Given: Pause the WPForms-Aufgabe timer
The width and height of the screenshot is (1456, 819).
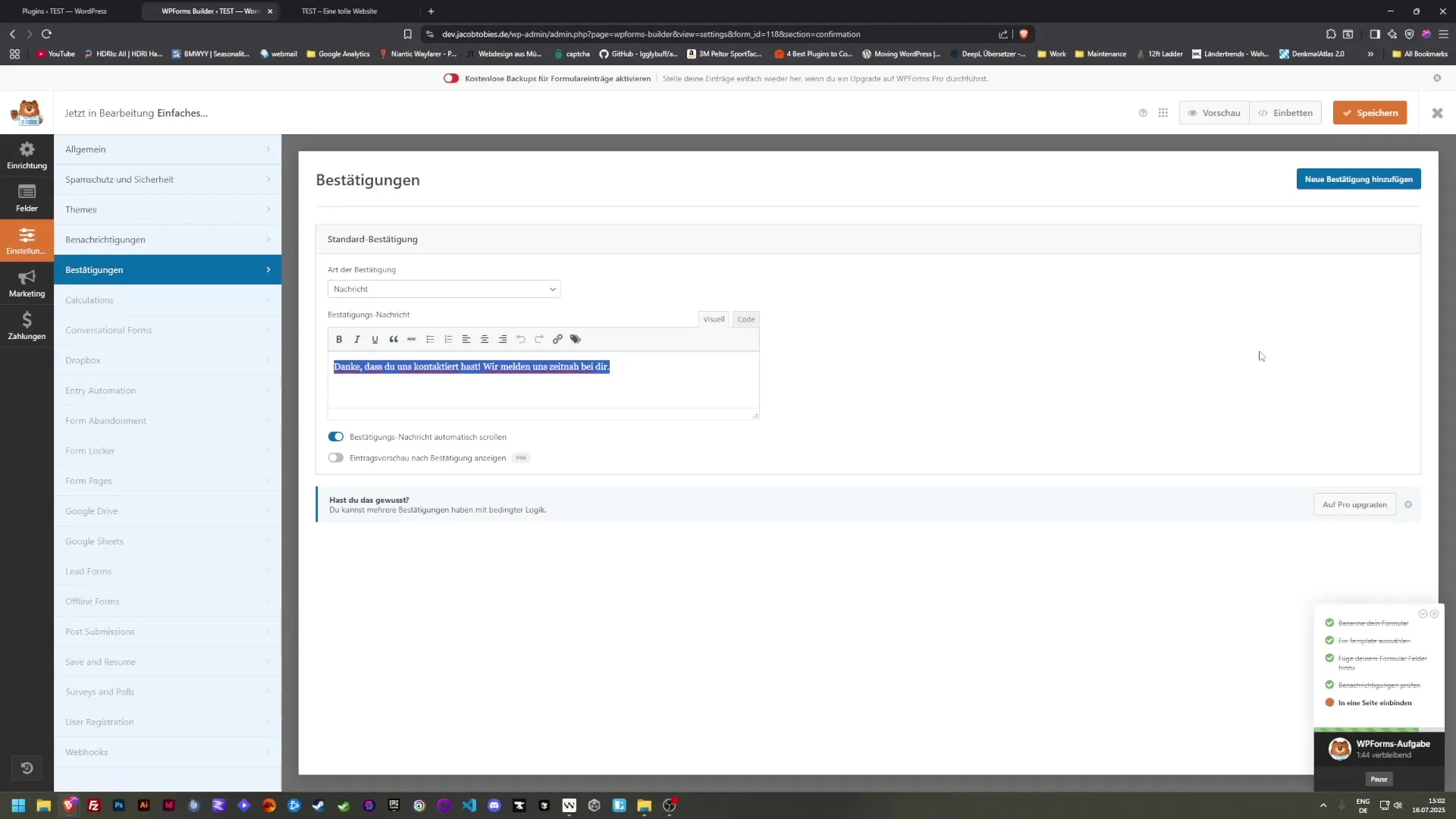Looking at the screenshot, I should point(1379,779).
